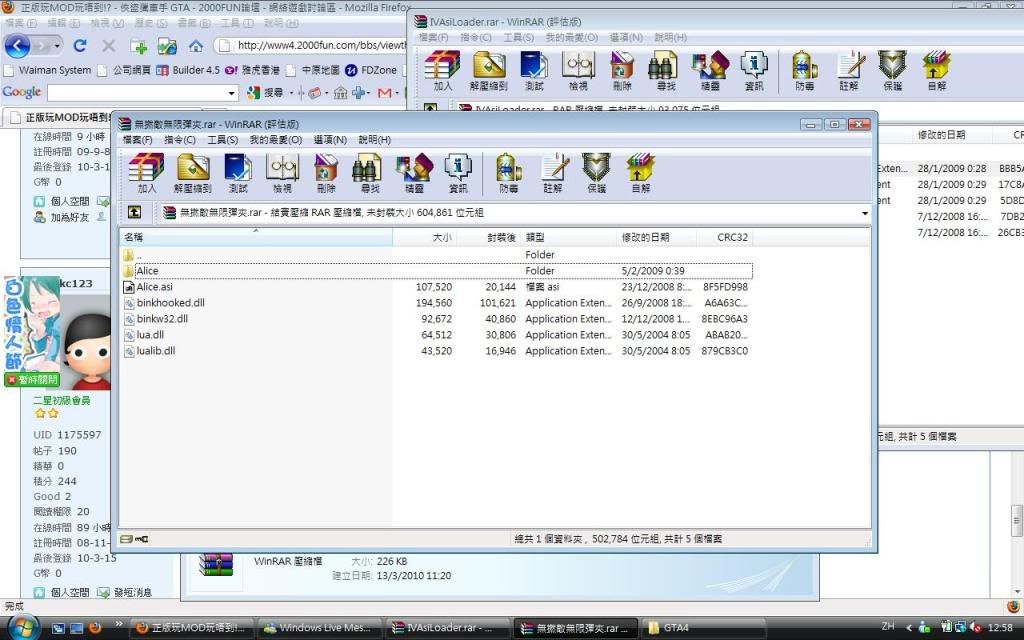Click the Firefox reload page button

click(x=80, y=46)
